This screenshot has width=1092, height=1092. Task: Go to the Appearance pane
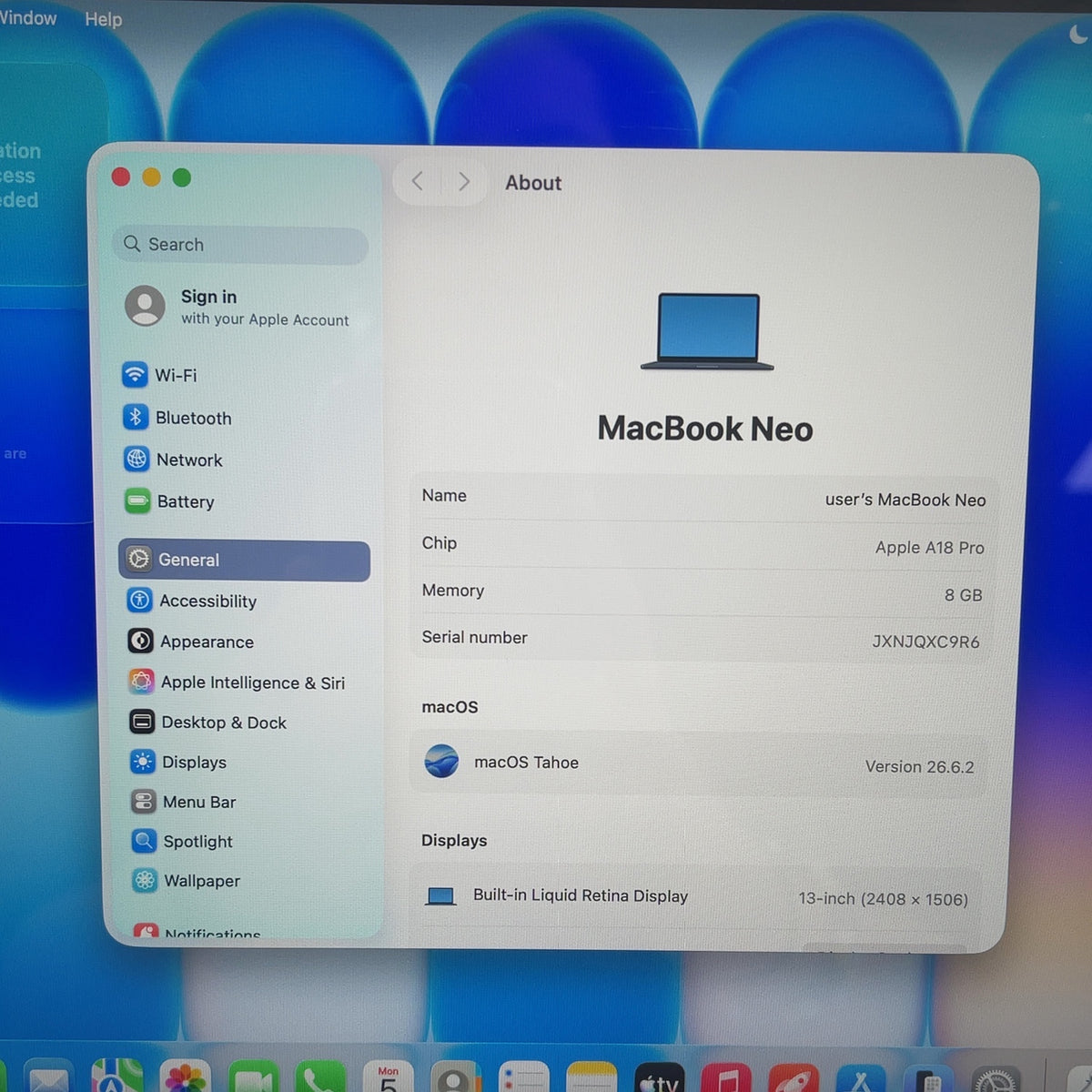(191, 642)
